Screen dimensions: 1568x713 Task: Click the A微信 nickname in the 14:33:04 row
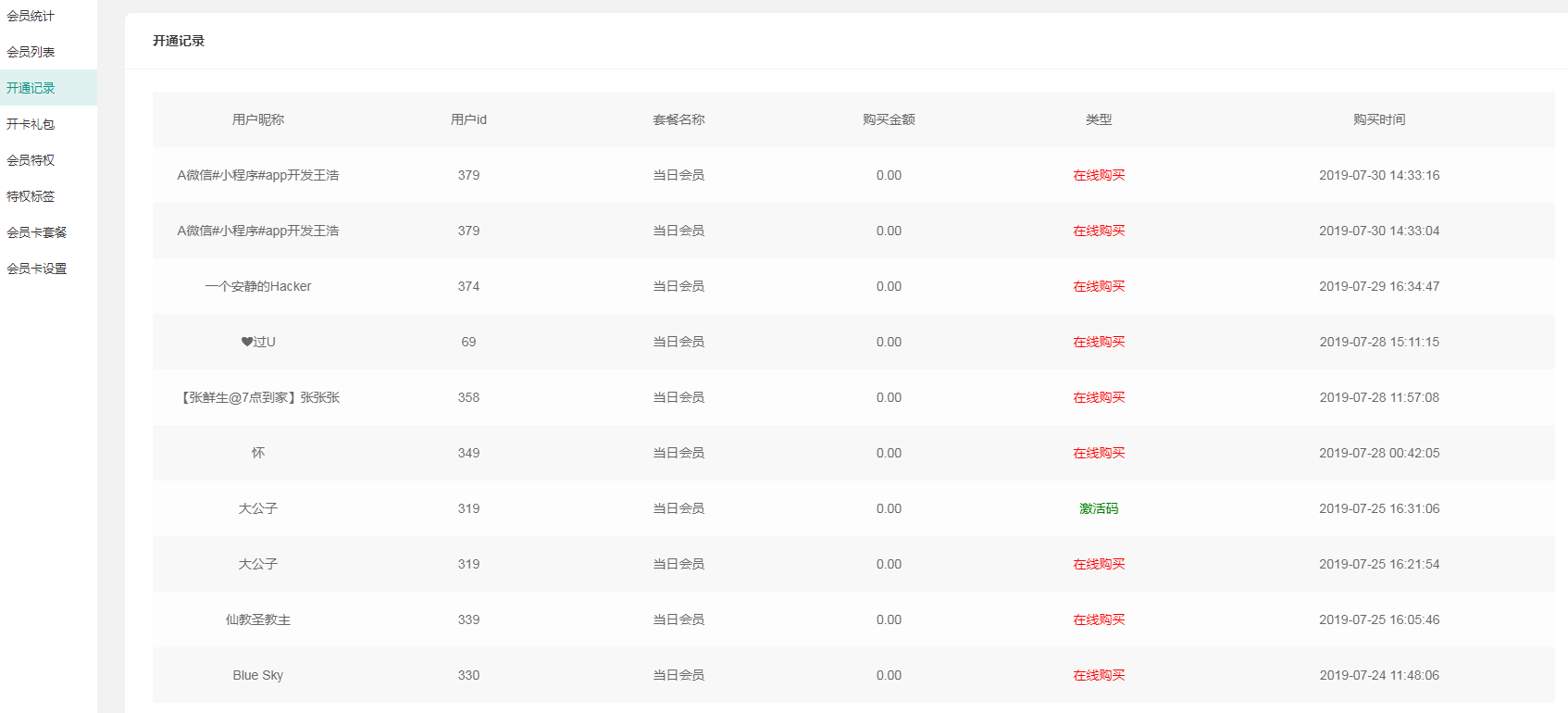pyautogui.click(x=258, y=231)
